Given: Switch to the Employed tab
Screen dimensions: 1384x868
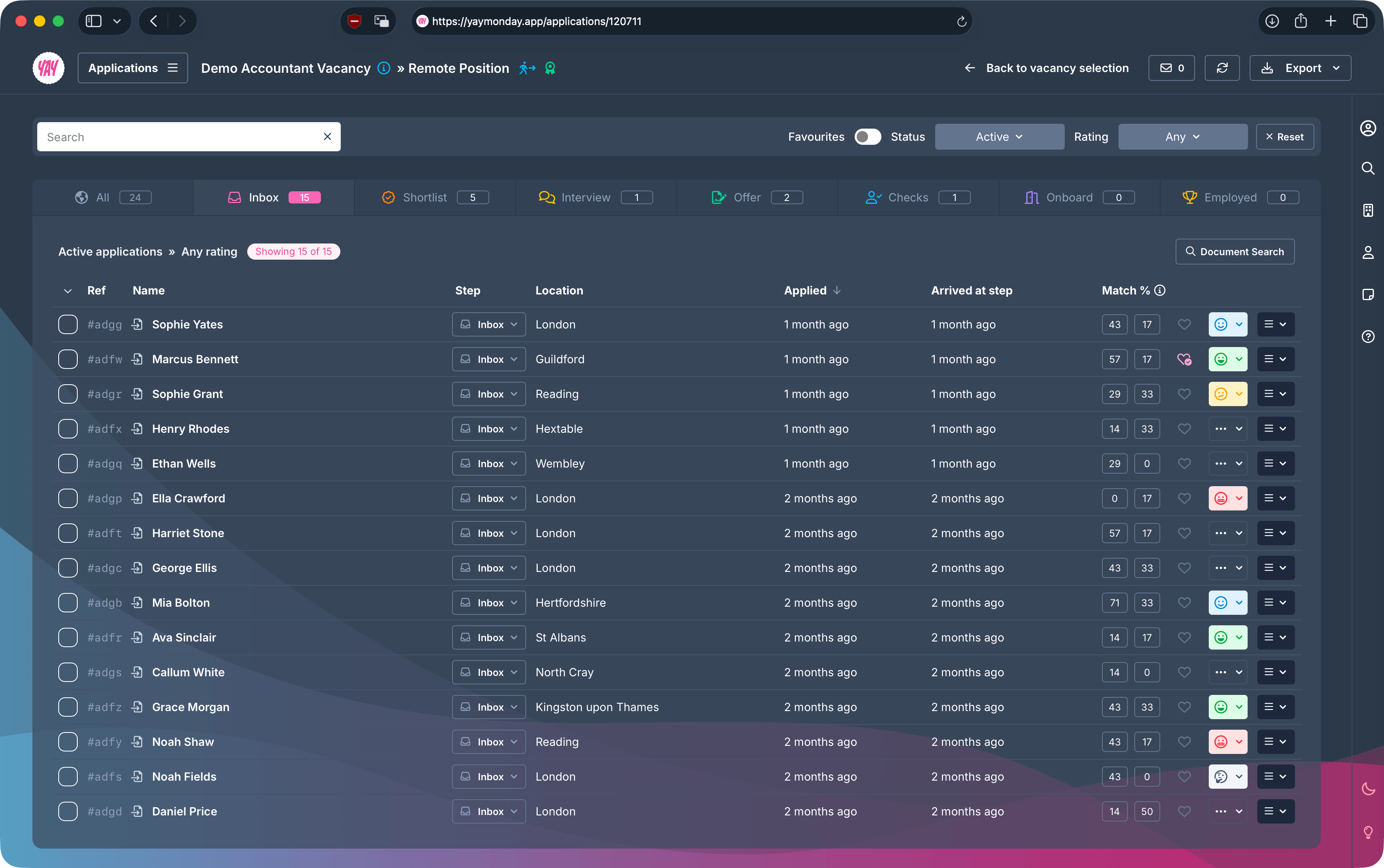Looking at the screenshot, I should click(x=1240, y=197).
